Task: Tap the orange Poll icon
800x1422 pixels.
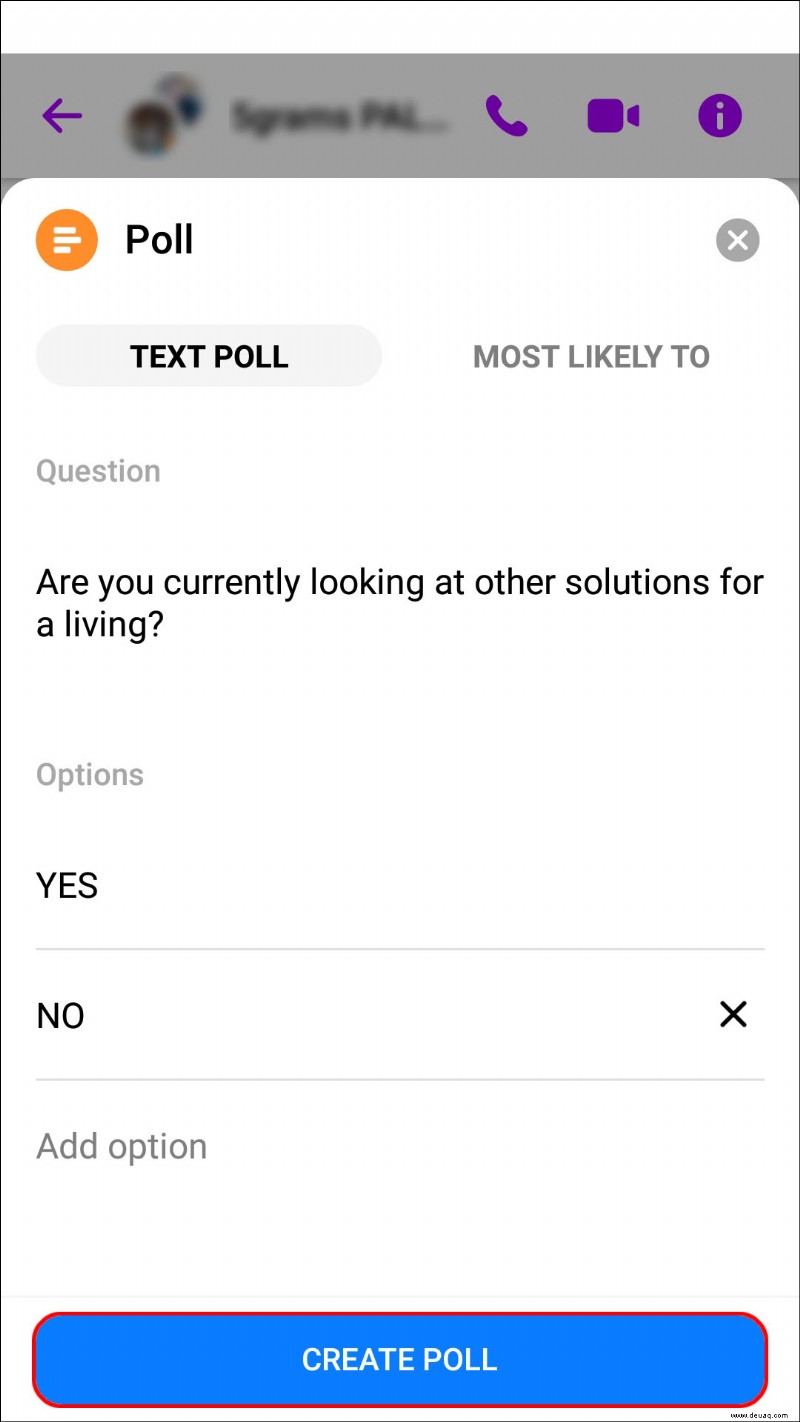Action: (66, 240)
